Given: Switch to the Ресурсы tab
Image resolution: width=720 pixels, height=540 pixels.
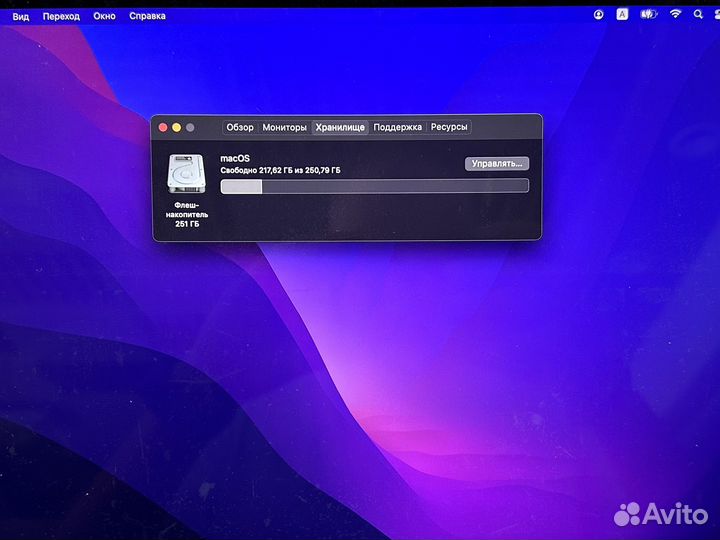Looking at the screenshot, I should pyautogui.click(x=449, y=127).
